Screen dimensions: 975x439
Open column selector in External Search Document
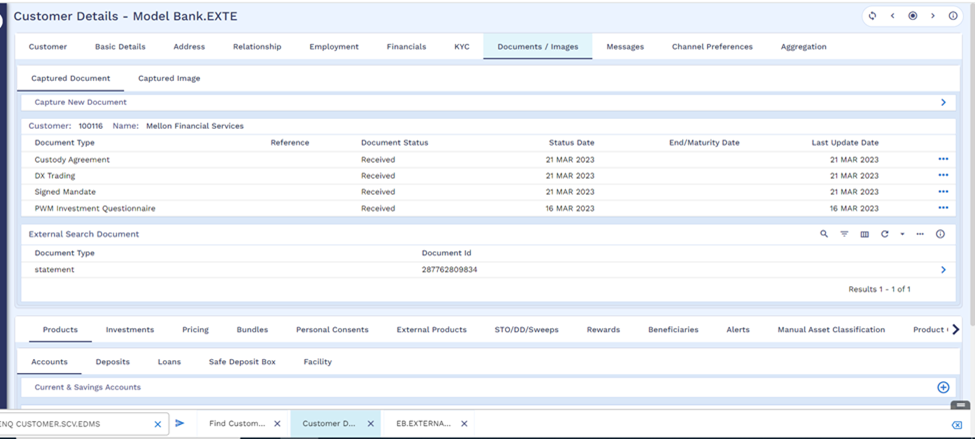pos(865,234)
